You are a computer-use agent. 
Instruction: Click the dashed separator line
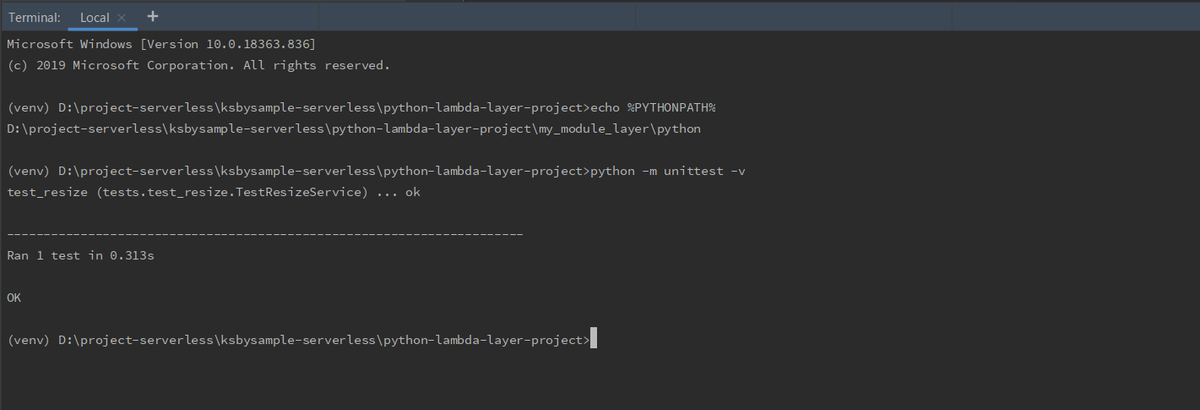264,234
